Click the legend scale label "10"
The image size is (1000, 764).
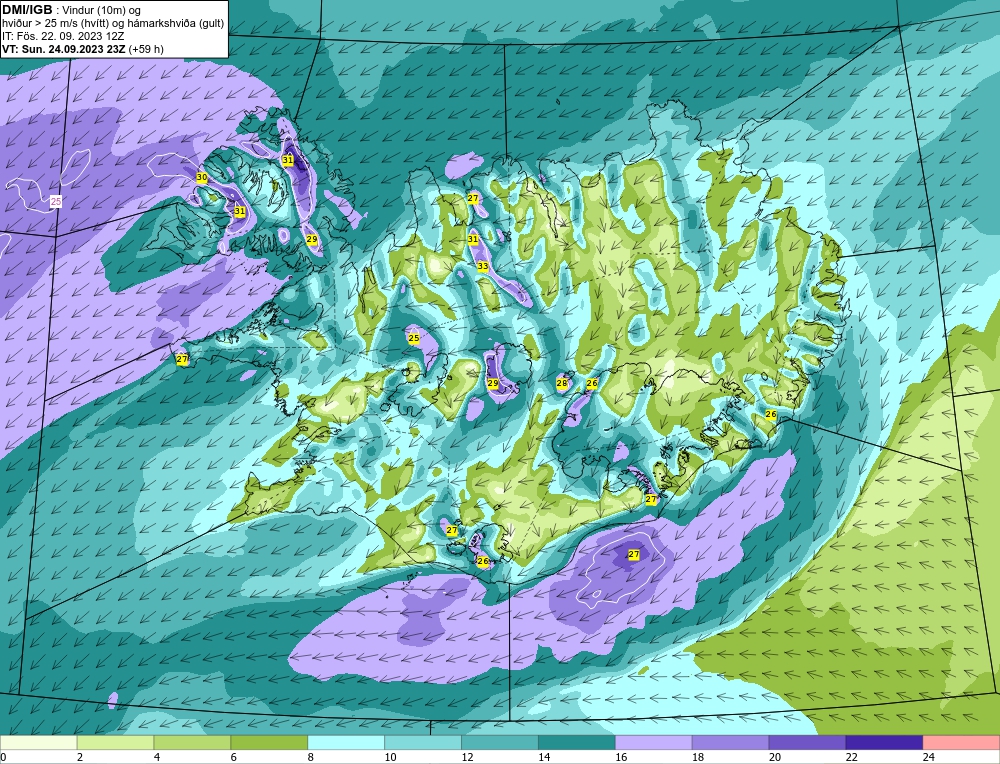tap(390, 757)
